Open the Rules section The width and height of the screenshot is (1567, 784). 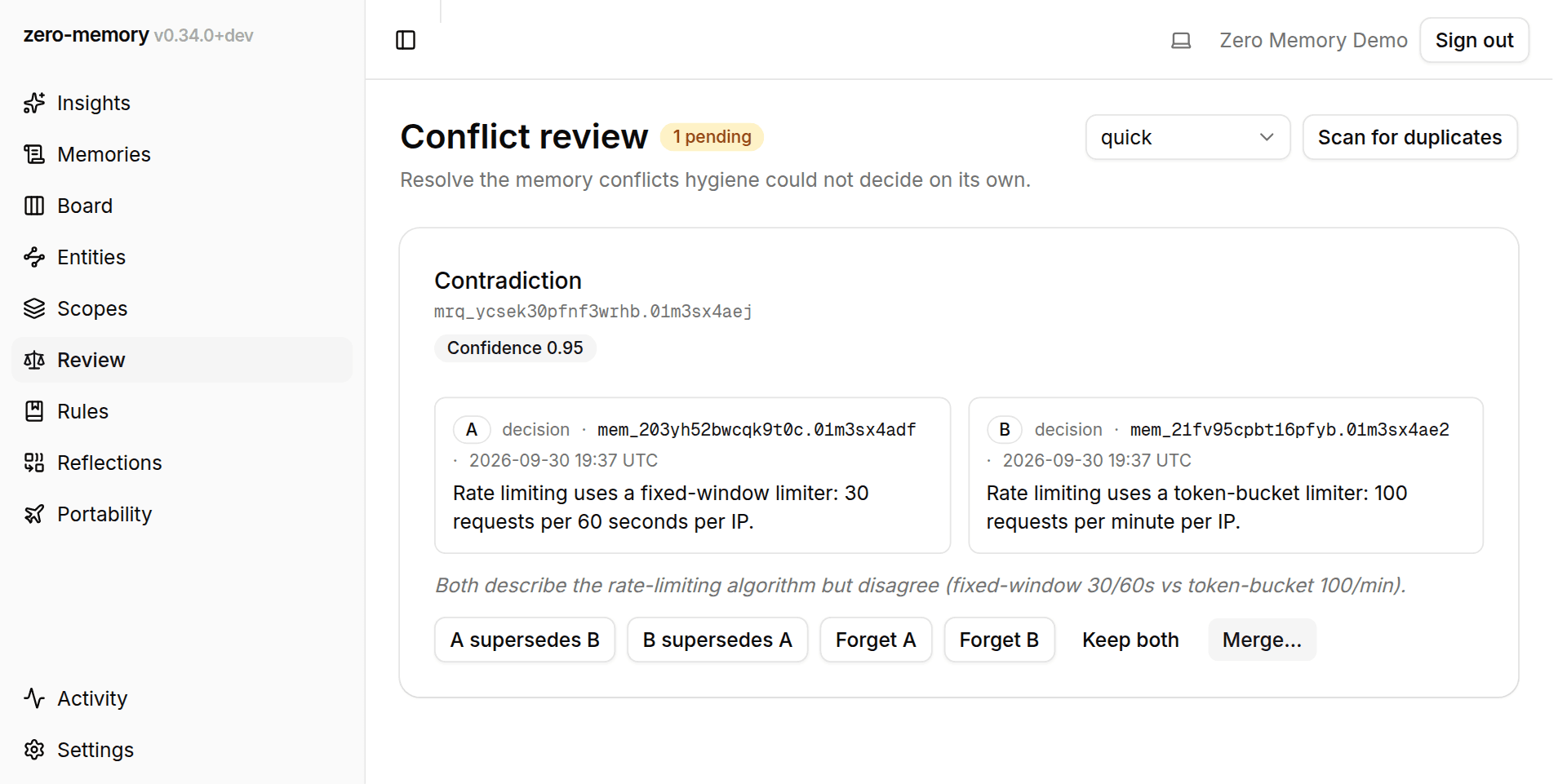[182, 411]
